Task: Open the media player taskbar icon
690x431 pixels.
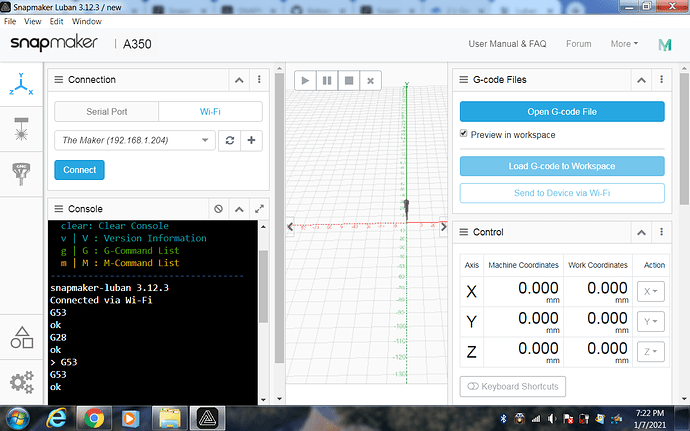Action: tap(130, 418)
